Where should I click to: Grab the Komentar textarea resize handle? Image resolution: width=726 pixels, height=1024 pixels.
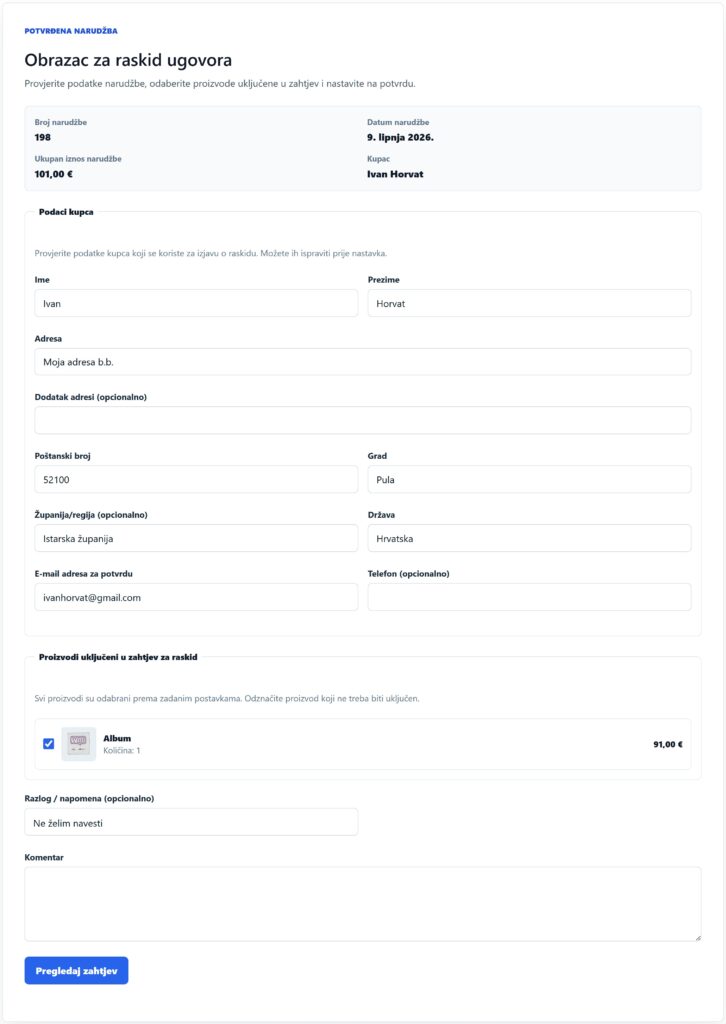698,938
